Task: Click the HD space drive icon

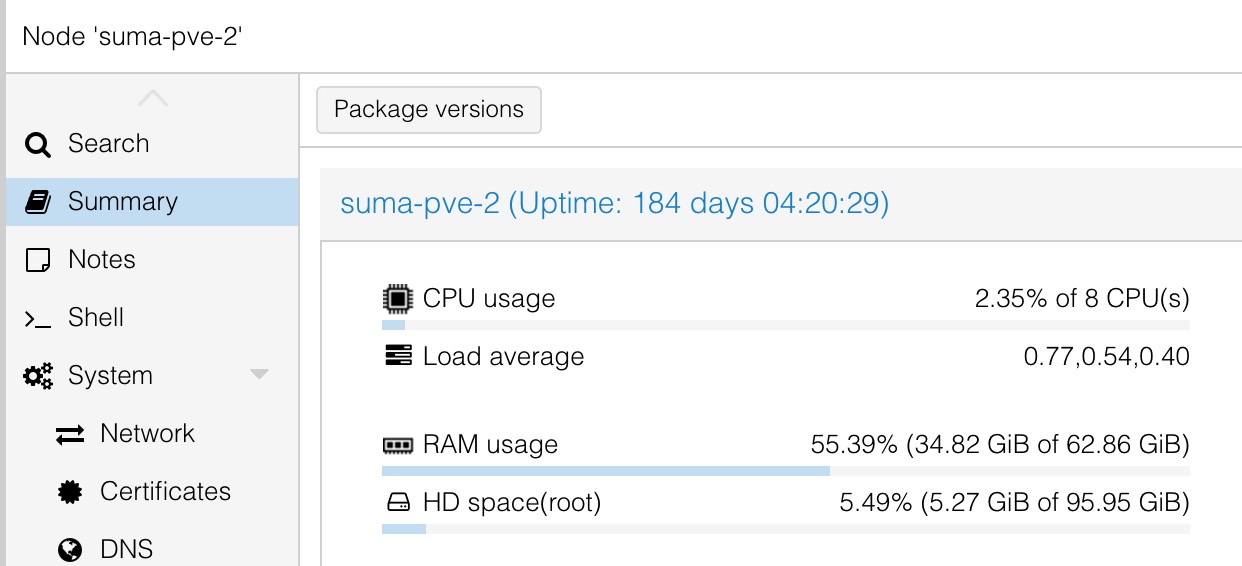Action: click(398, 502)
